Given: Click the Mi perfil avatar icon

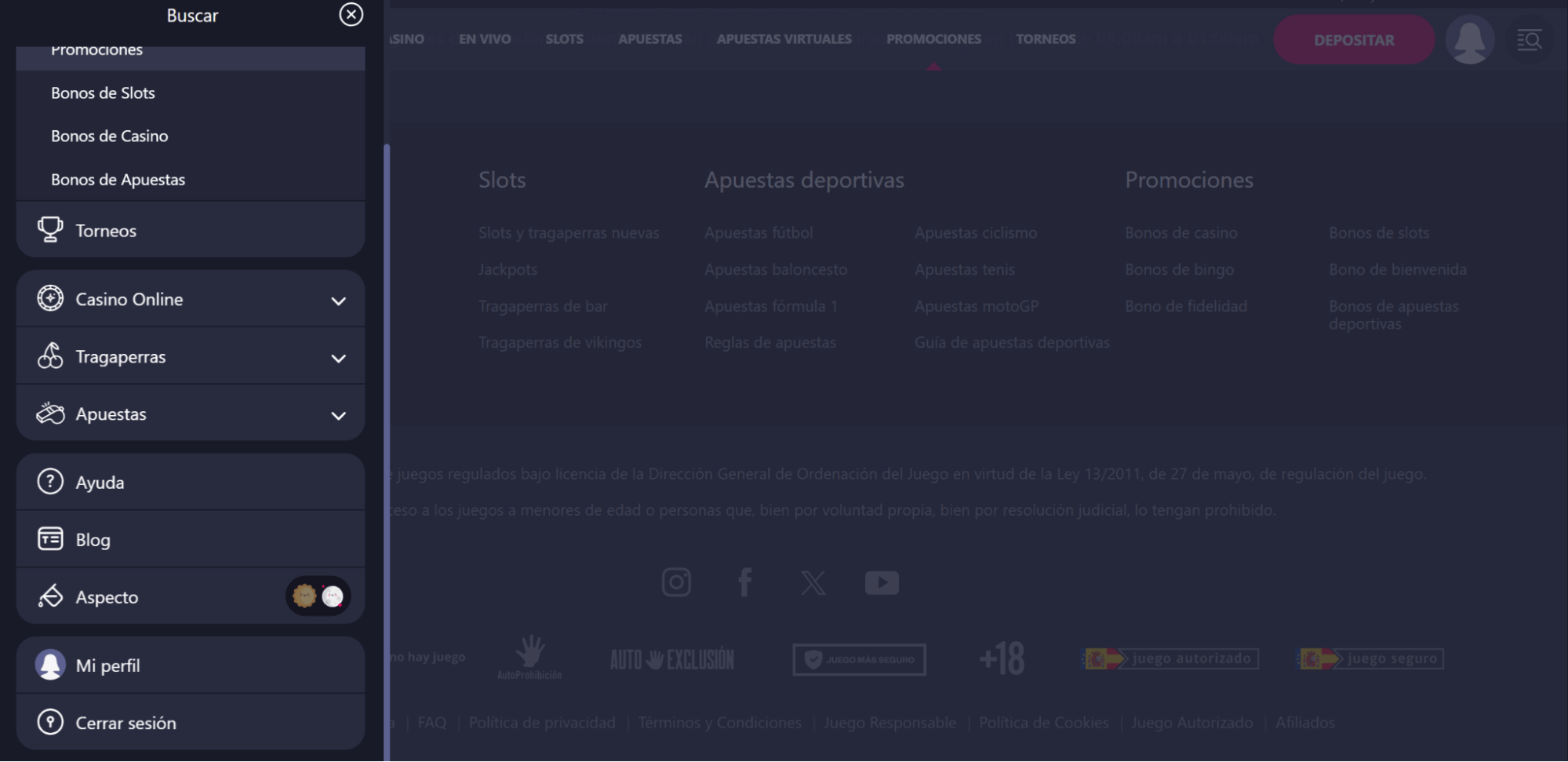Looking at the screenshot, I should point(50,665).
